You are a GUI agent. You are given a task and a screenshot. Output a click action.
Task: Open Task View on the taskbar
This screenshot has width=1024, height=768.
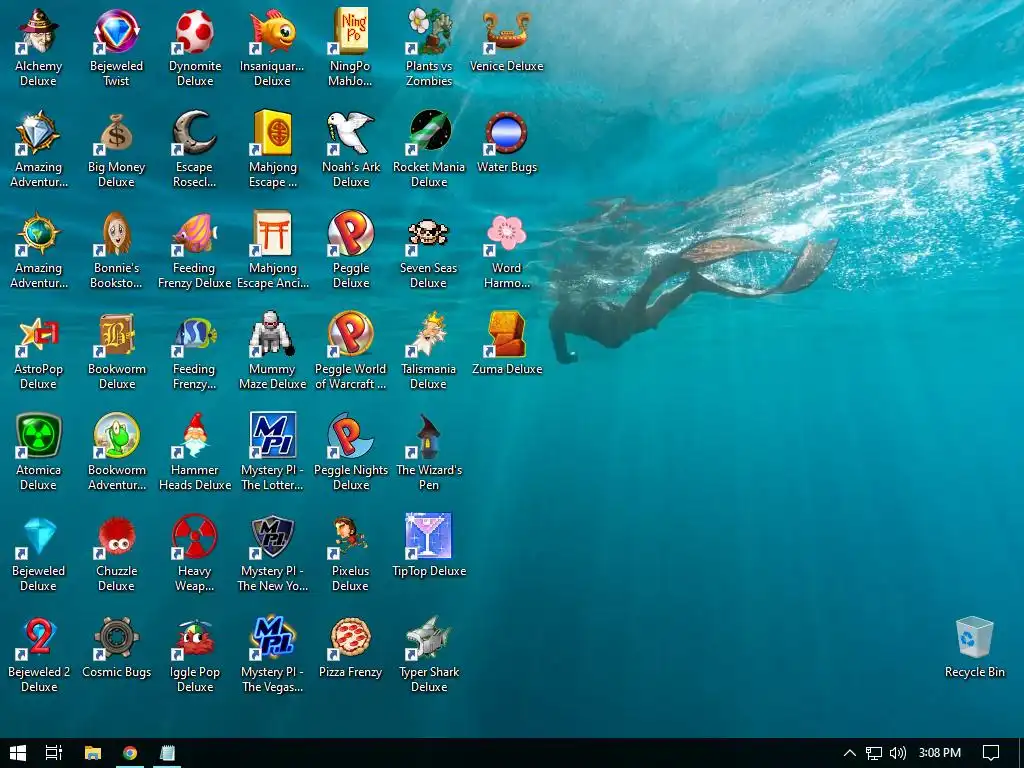(54, 753)
